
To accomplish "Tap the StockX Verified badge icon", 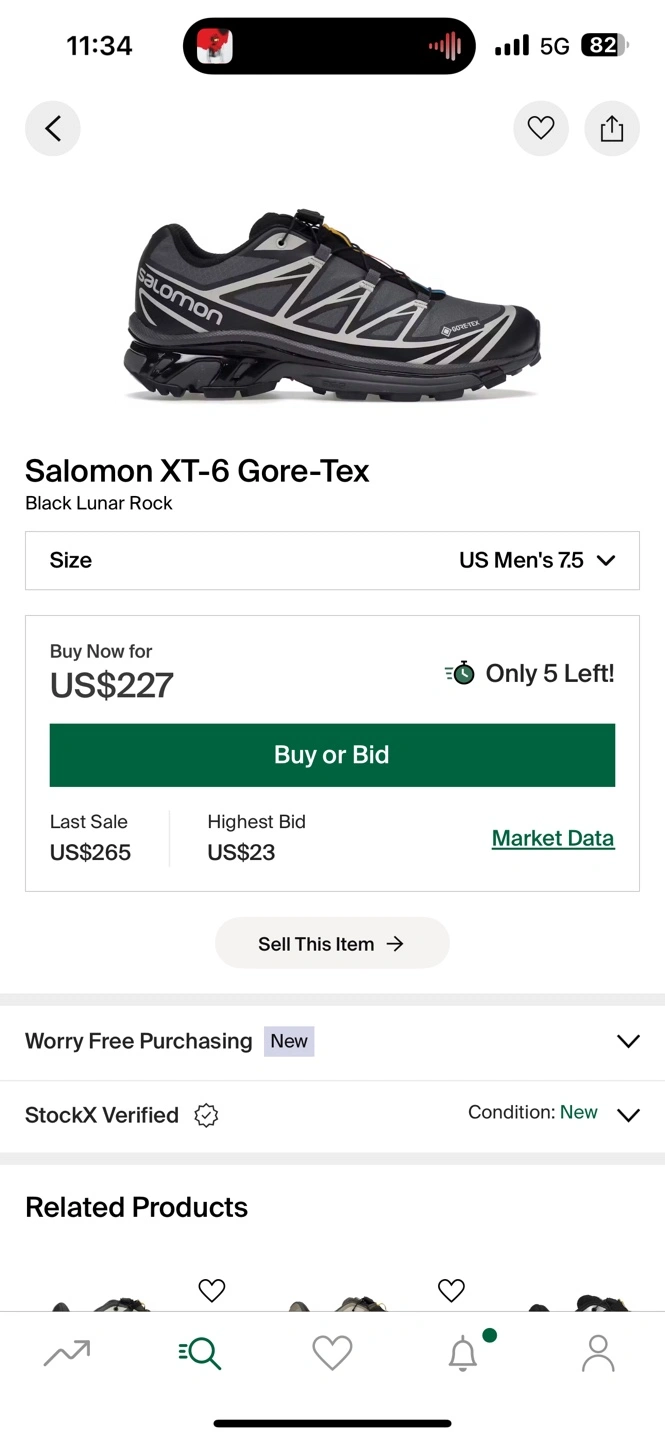I will [x=206, y=1115].
